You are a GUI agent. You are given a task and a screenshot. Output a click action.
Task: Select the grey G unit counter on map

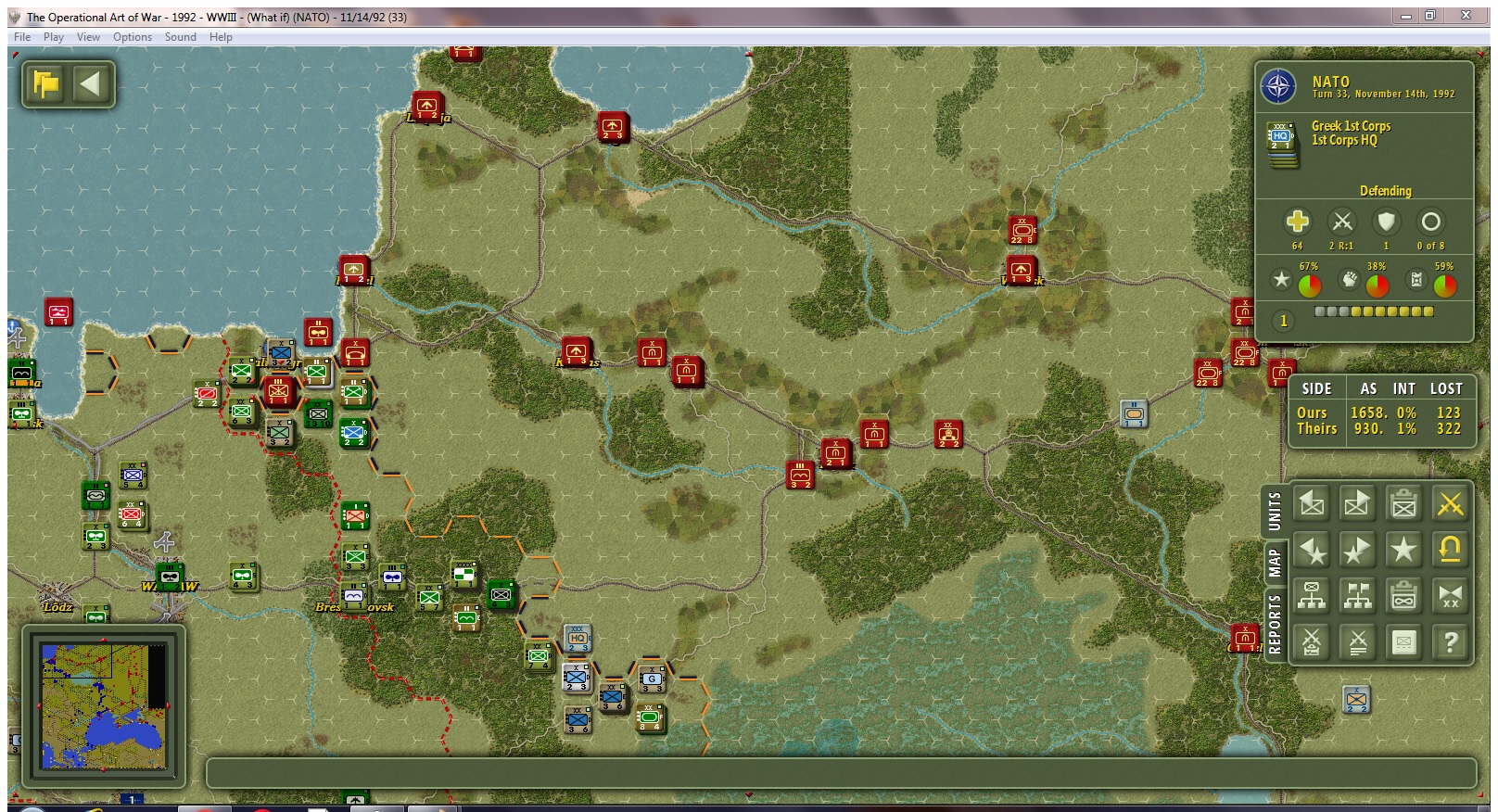[652, 679]
